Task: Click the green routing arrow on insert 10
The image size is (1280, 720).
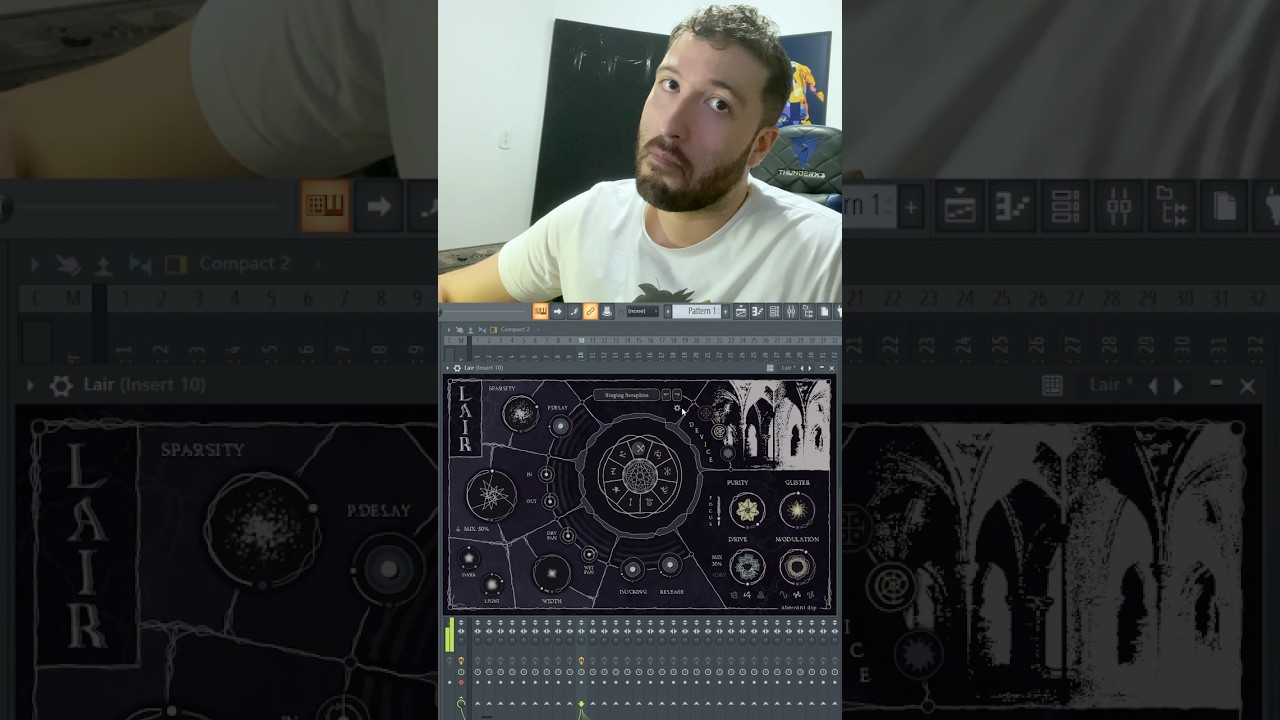Action: (x=581, y=705)
